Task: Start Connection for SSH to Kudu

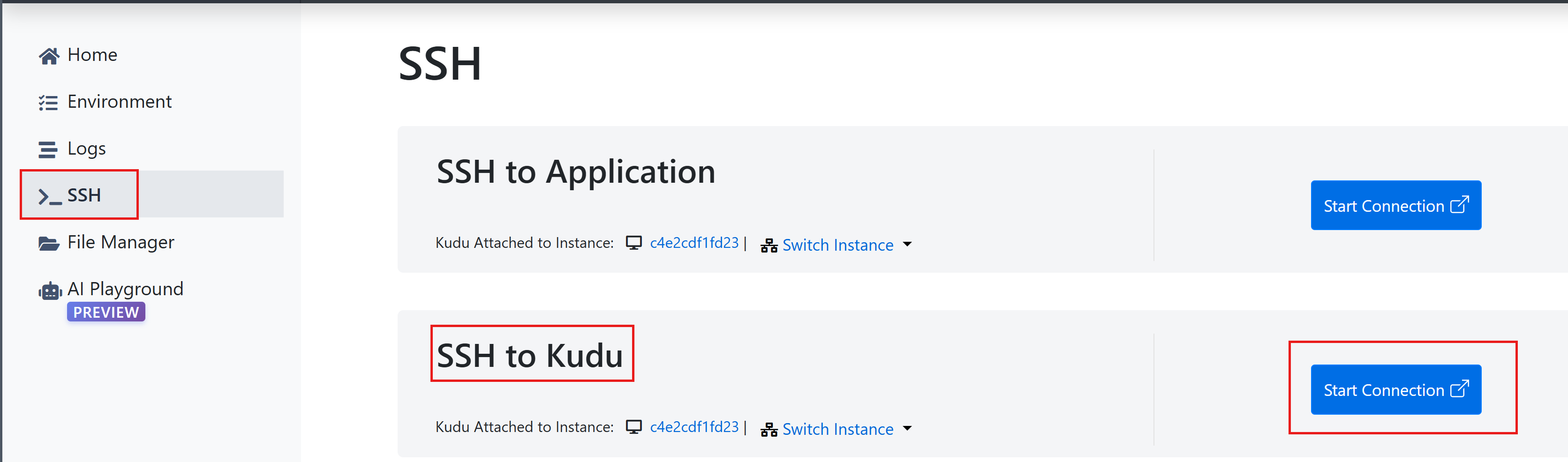Action: [x=1396, y=390]
